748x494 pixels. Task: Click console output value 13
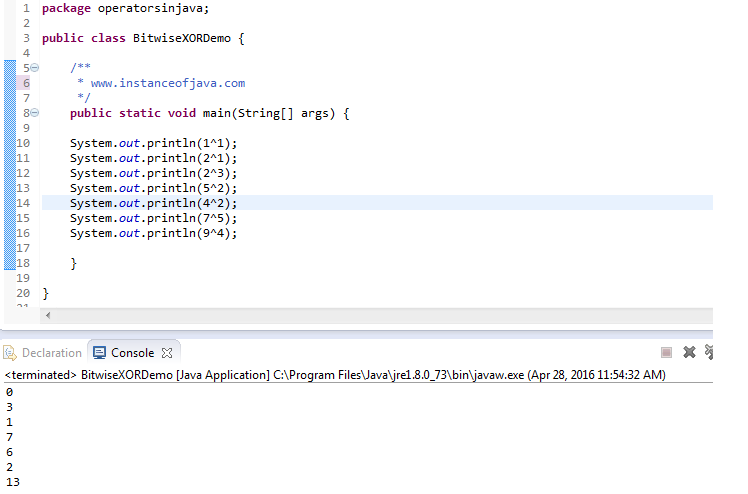pyautogui.click(x=13, y=482)
